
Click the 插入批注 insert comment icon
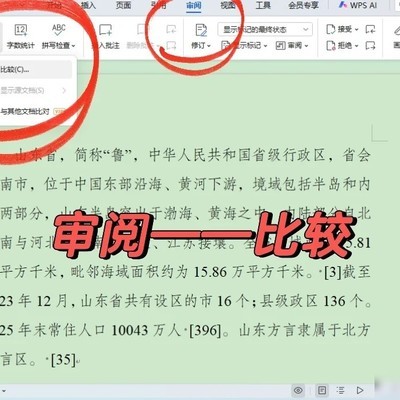[x=106, y=30]
